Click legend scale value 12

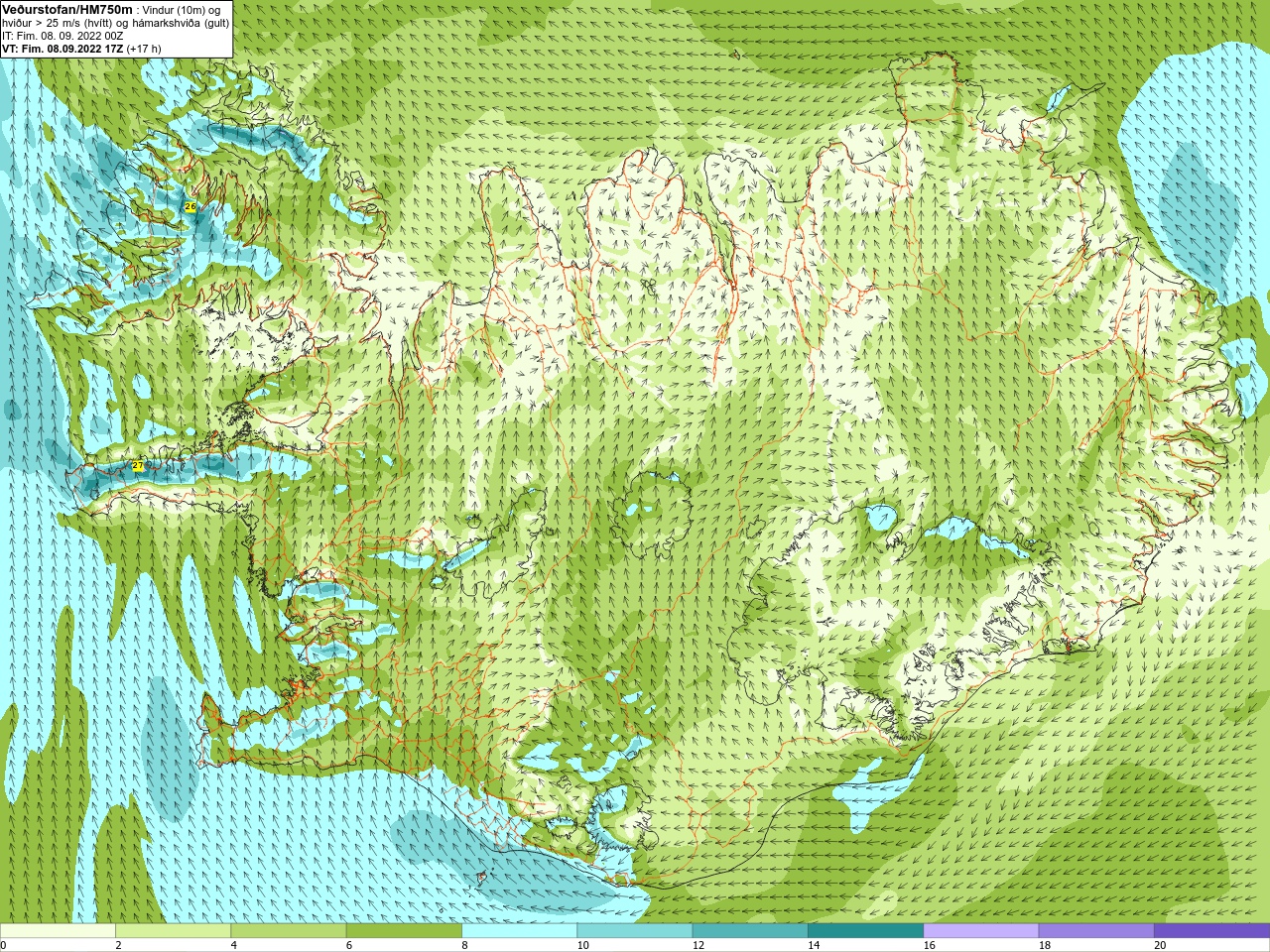click(x=698, y=945)
